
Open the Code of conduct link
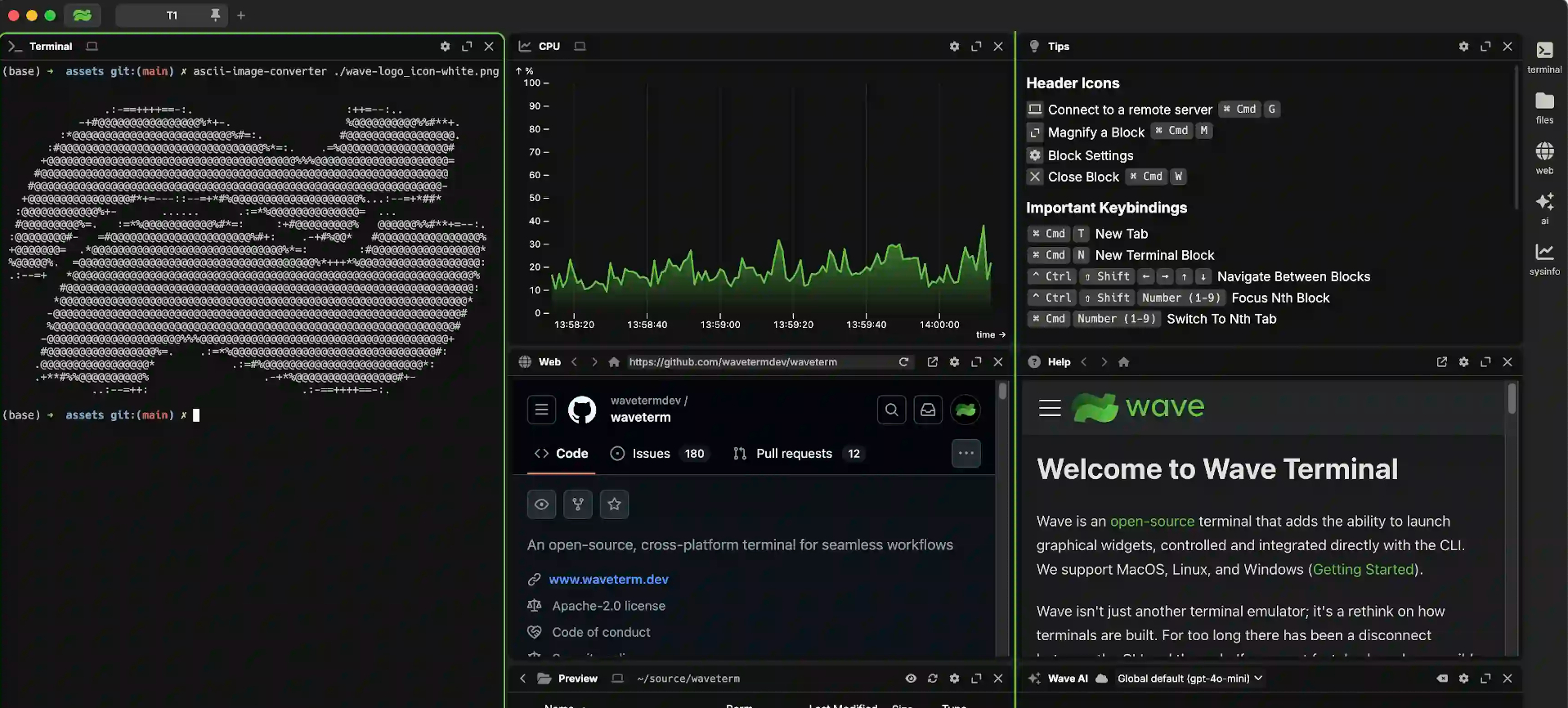[x=601, y=632]
